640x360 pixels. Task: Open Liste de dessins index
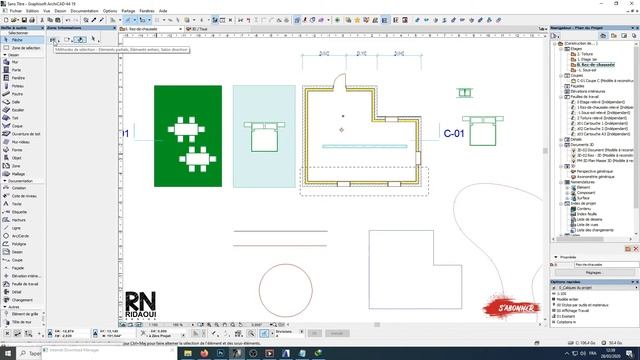[x=589, y=219]
